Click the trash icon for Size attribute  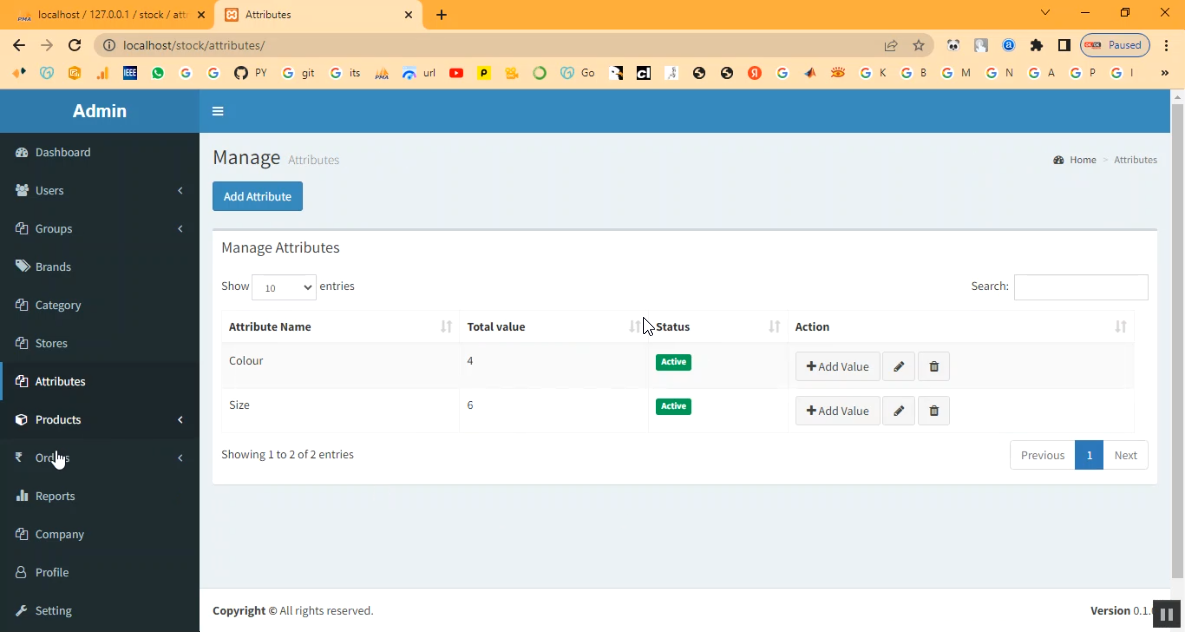coord(933,411)
